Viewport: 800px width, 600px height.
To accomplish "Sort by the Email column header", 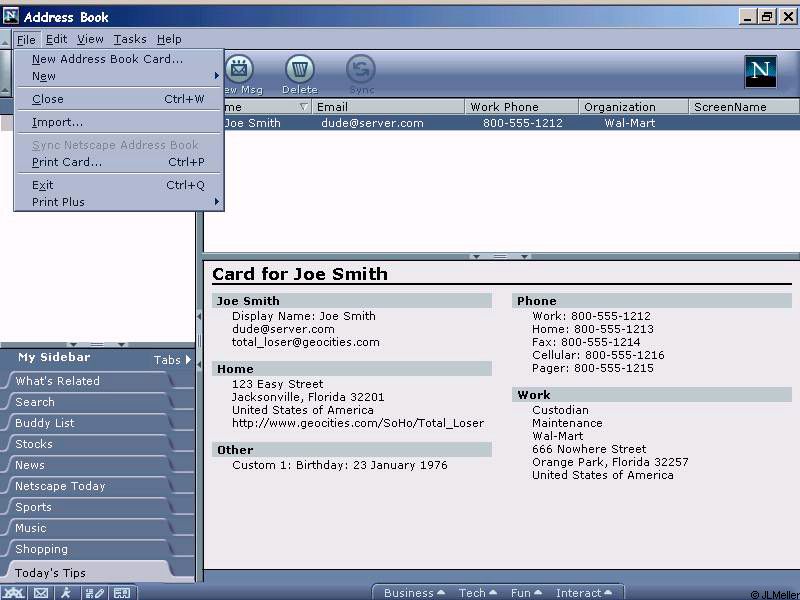I will click(388, 107).
